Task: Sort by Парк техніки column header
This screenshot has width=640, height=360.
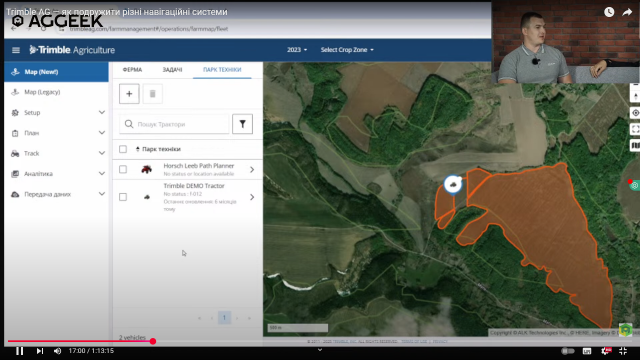Action: click(x=158, y=149)
